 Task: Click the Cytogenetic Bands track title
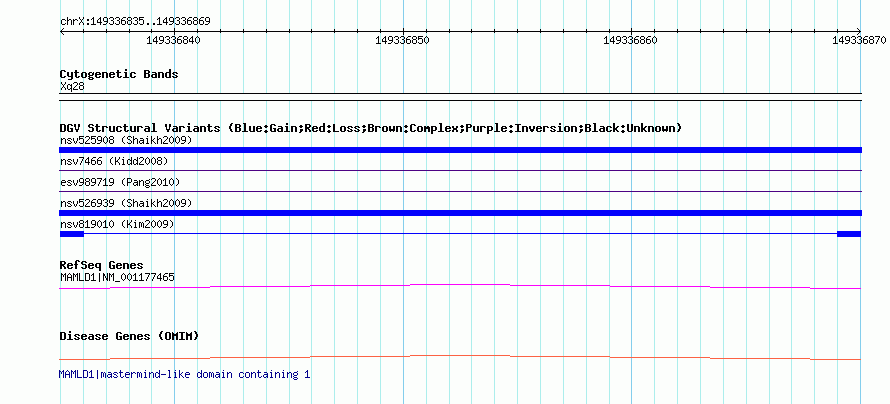119,74
